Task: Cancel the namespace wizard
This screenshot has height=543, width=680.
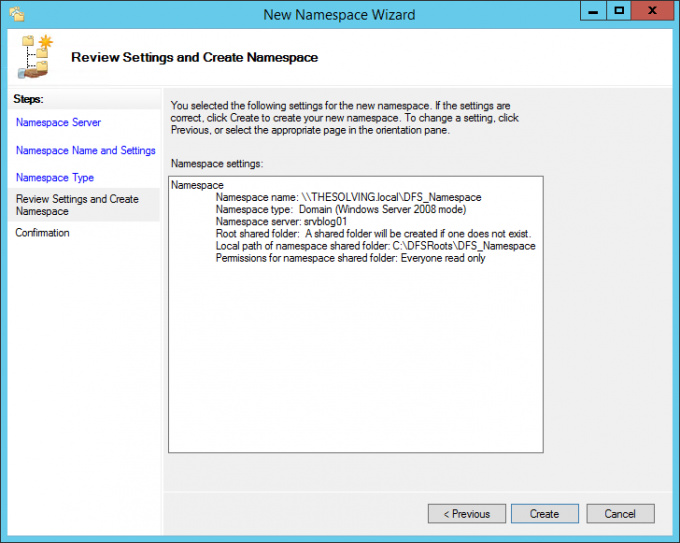Action: 620,514
